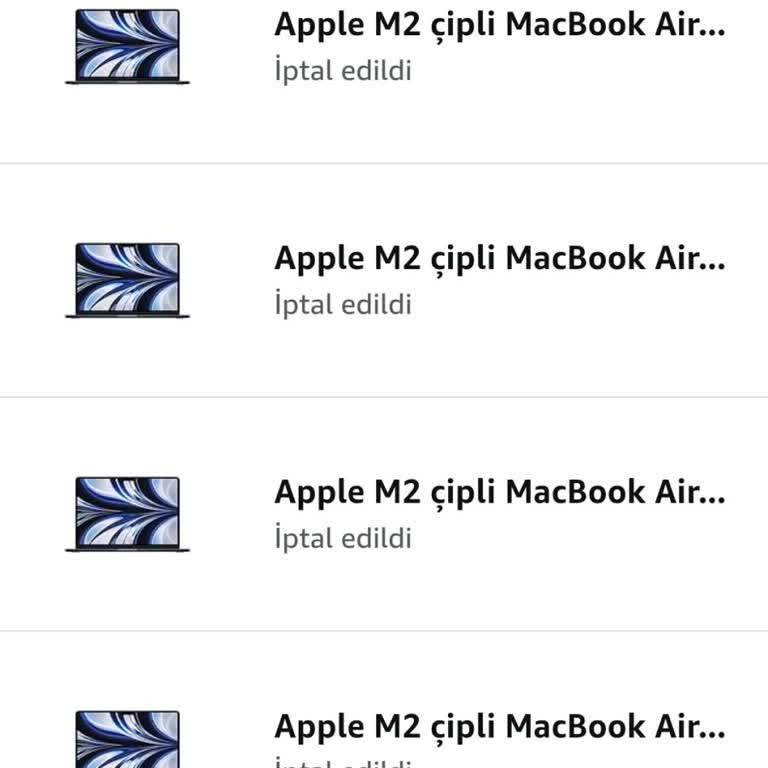Open the second MacBook Air laptop image

[127, 281]
